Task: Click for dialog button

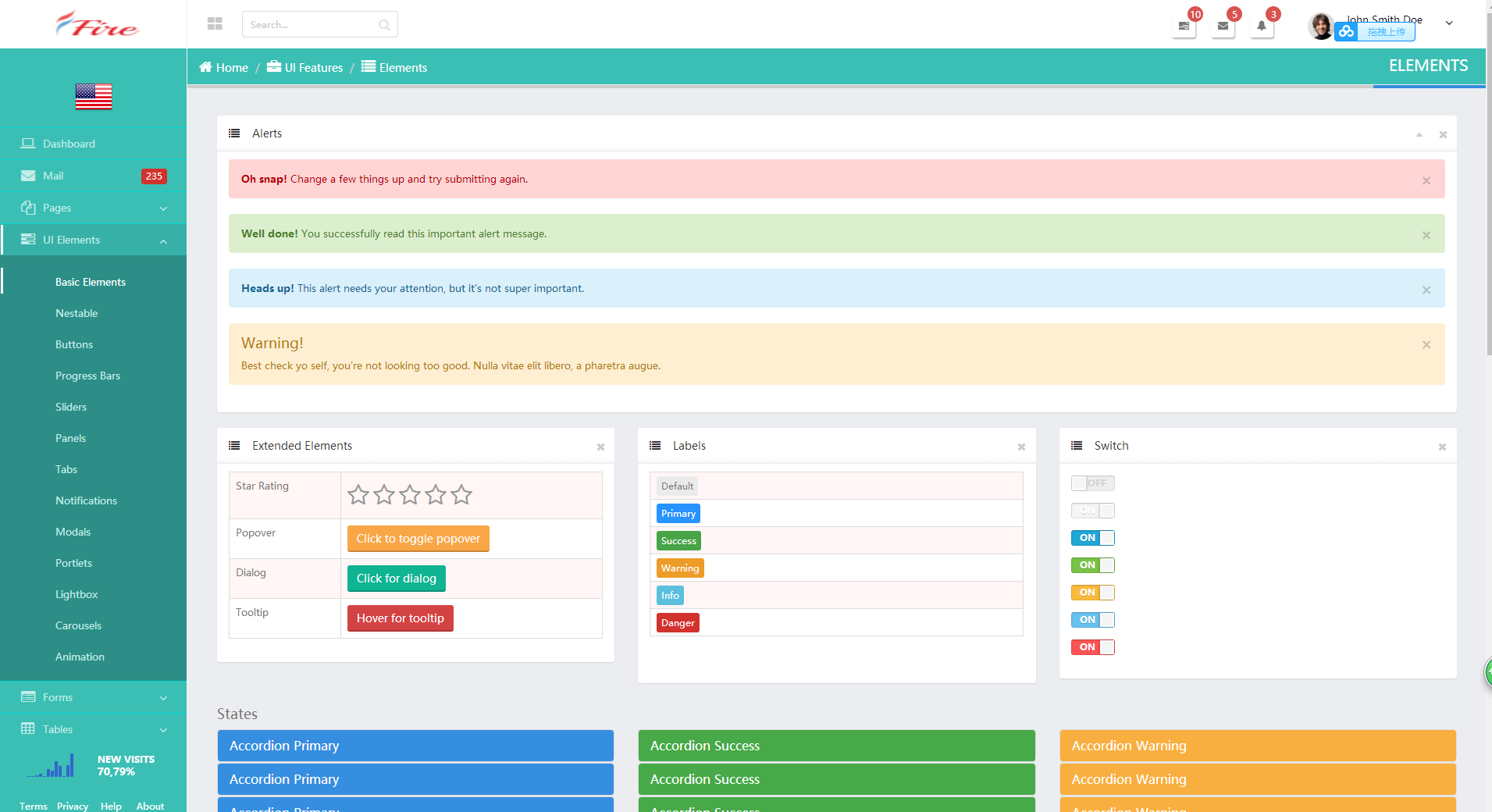Action: (397, 579)
